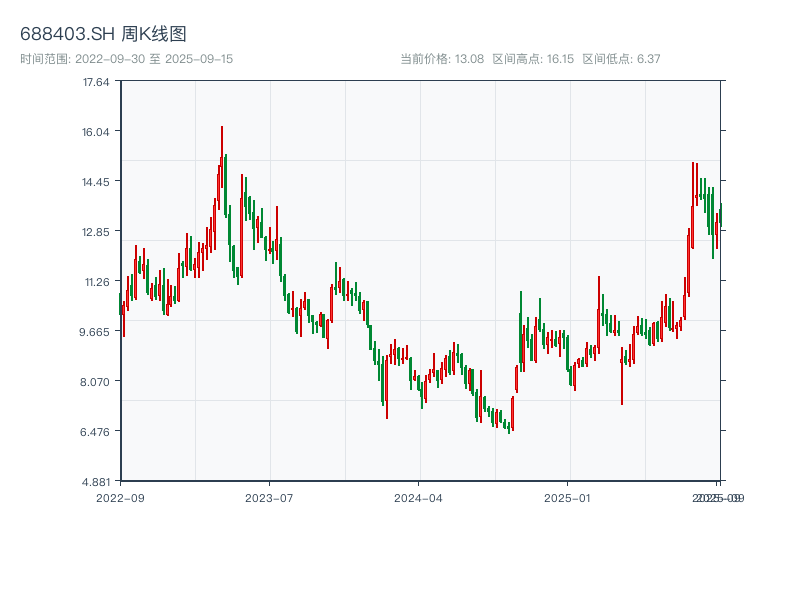Click the last candle at the chart's right edge
Viewport: 800px width, 600px height.
click(721, 215)
